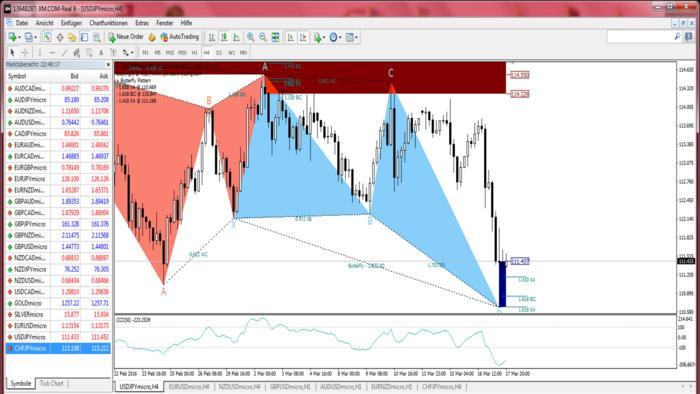
Task: Switch to EURUSDmicro,H4 chart tab
Action: tap(188, 386)
